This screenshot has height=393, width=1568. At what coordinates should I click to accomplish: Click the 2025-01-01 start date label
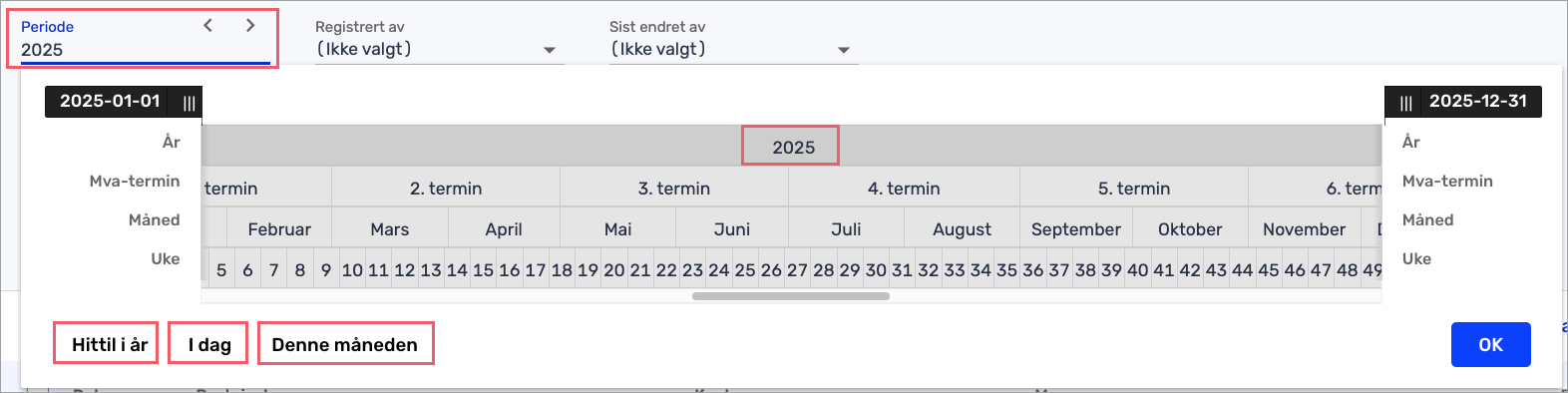[110, 101]
